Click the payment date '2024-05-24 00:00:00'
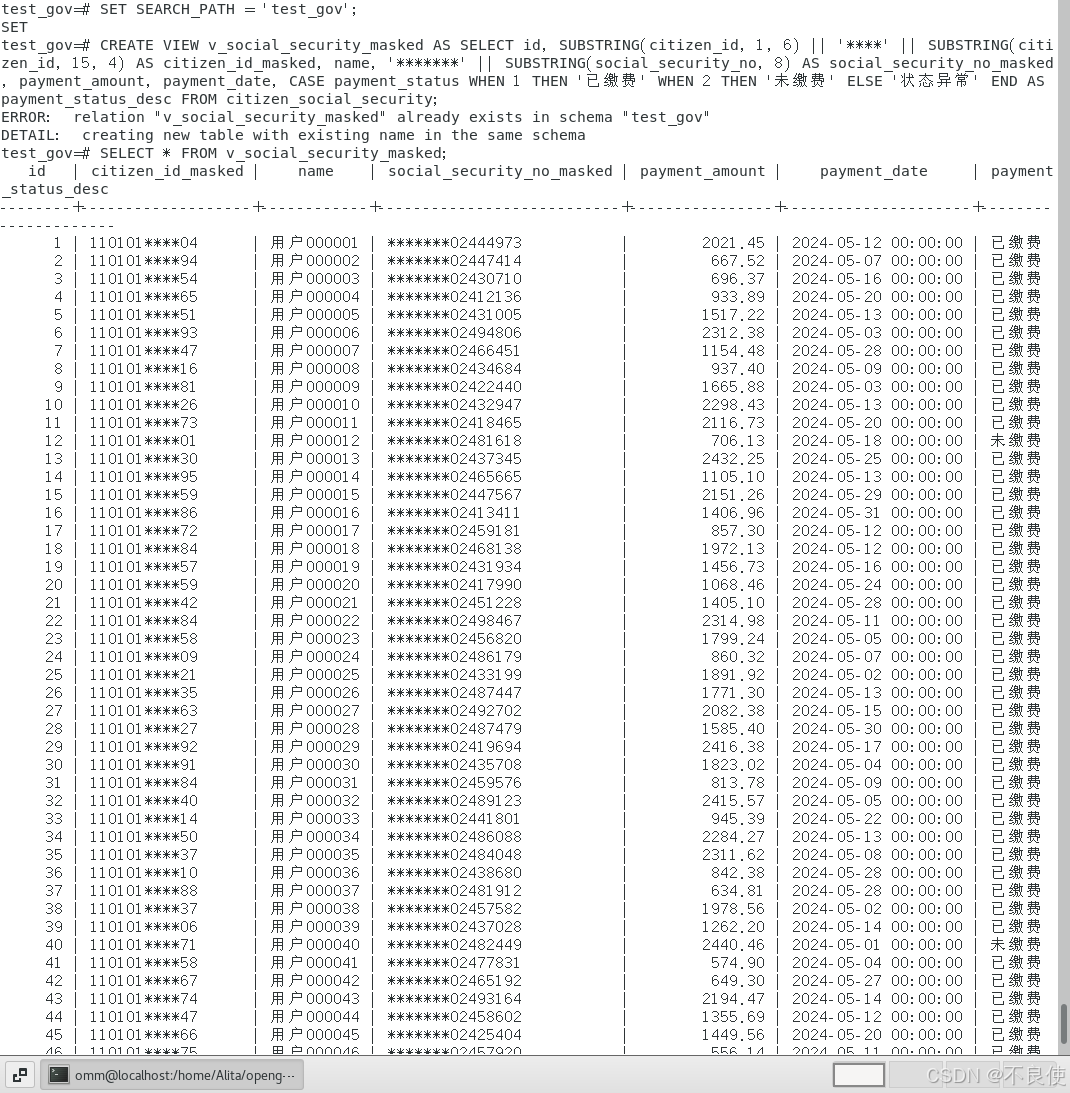 878,585
